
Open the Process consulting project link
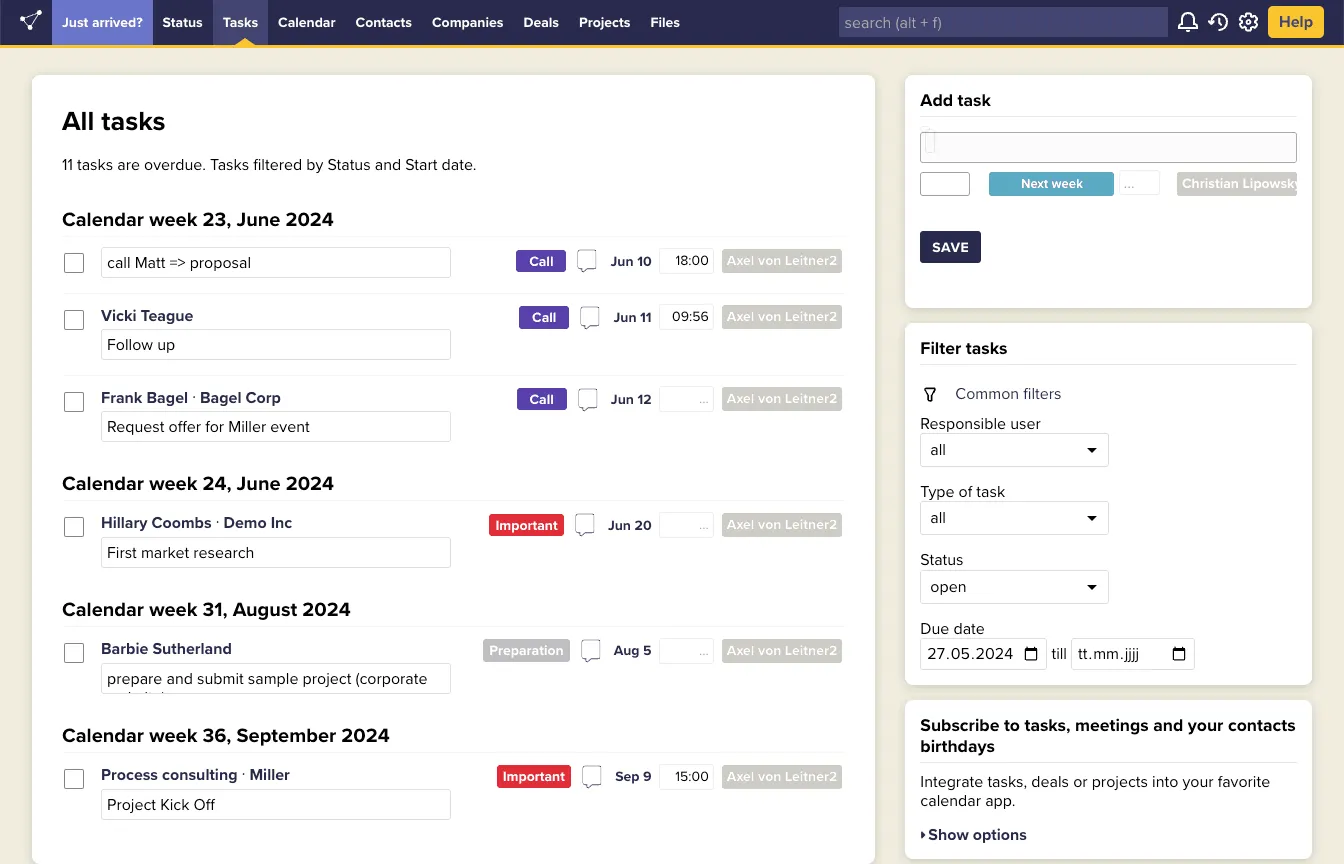click(x=169, y=775)
